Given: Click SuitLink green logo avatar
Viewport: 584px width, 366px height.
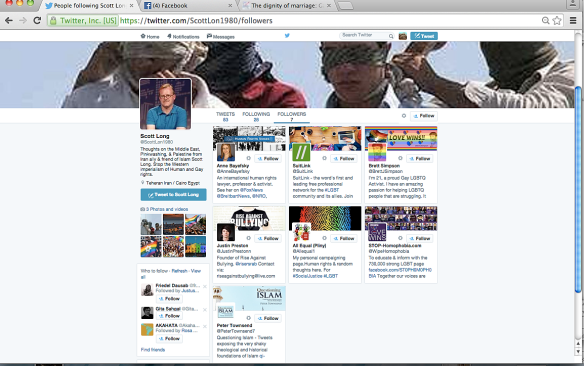Looking at the screenshot, I should [302, 152].
